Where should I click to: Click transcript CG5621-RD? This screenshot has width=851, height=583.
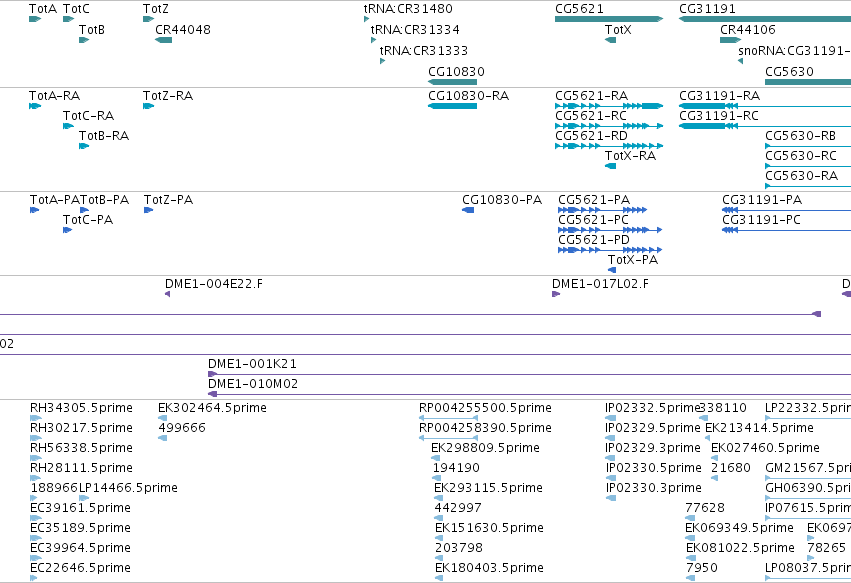point(609,146)
